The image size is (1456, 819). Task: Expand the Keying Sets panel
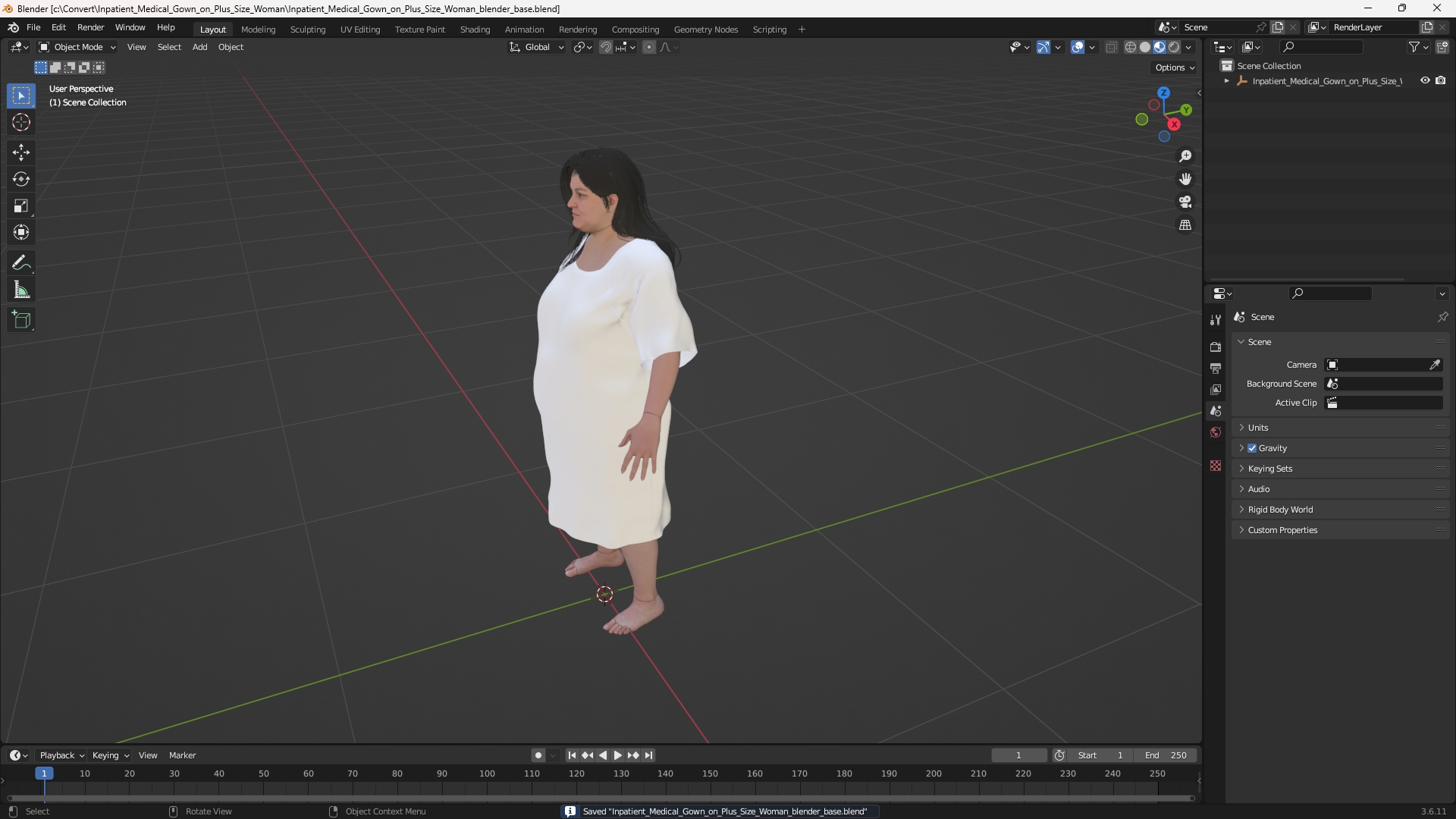click(1341, 469)
